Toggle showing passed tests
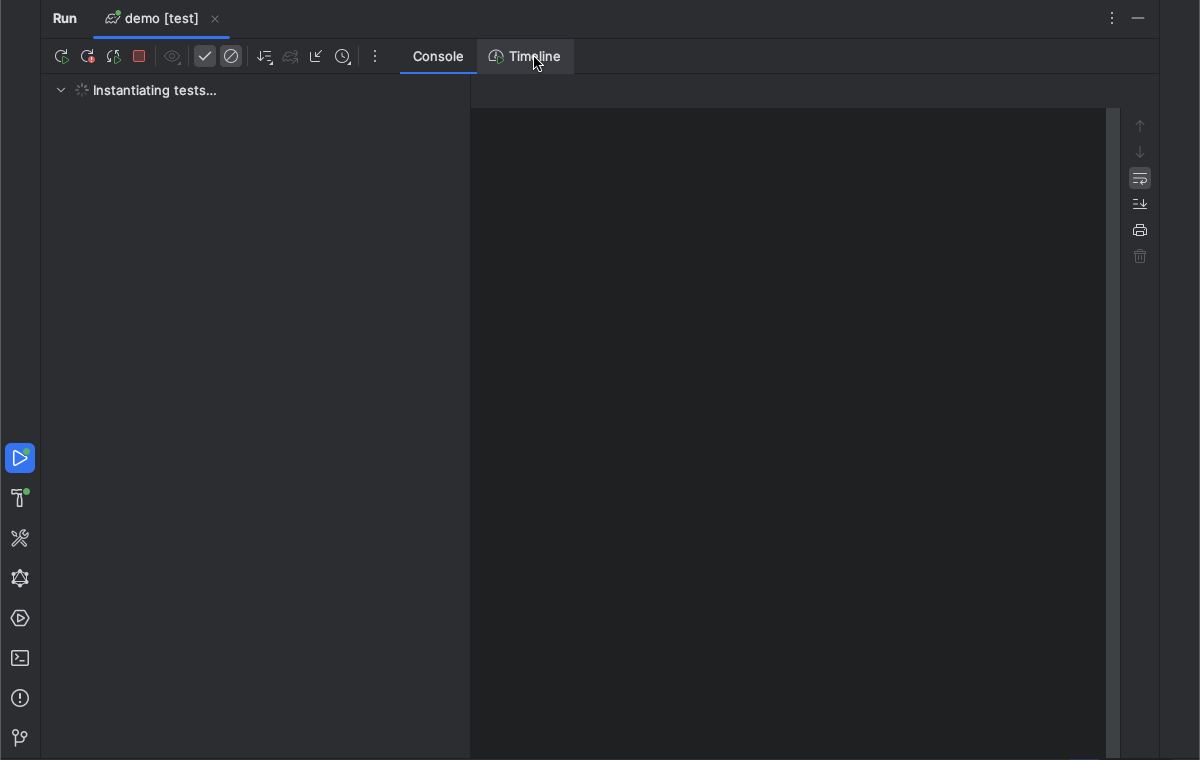This screenshot has height=760, width=1200. click(205, 56)
